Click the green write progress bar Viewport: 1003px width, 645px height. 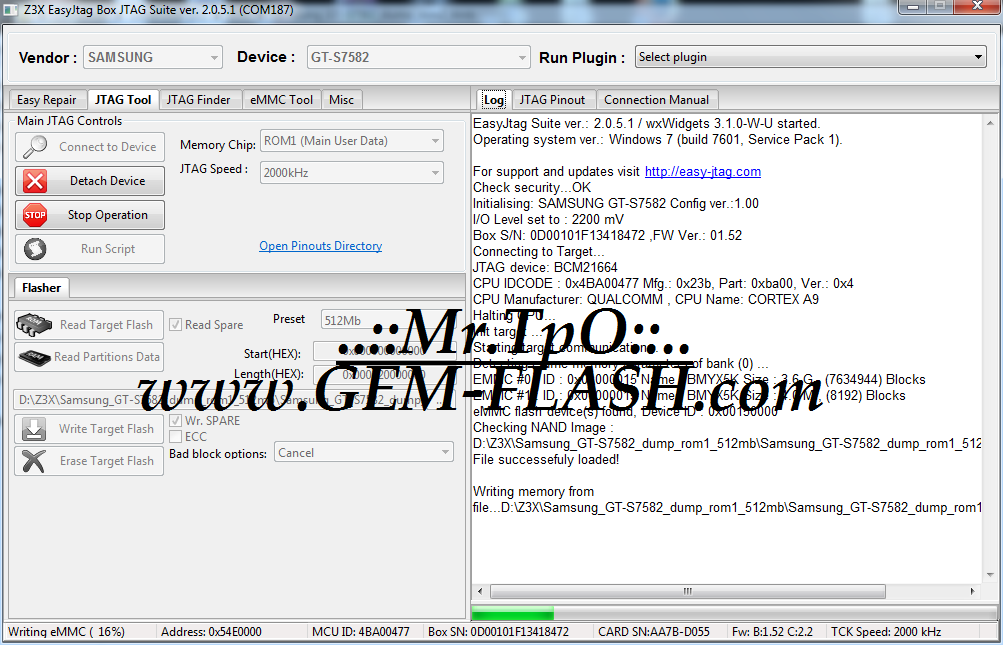(512, 616)
